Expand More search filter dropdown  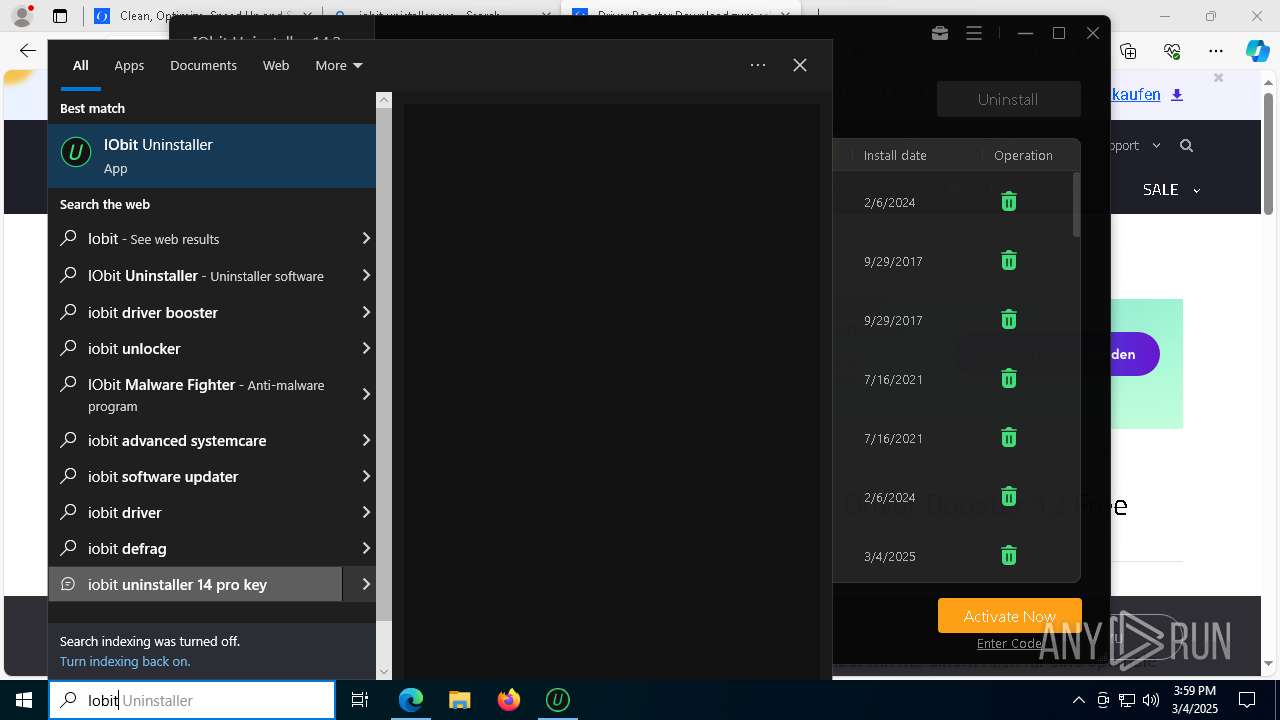pyautogui.click(x=339, y=65)
